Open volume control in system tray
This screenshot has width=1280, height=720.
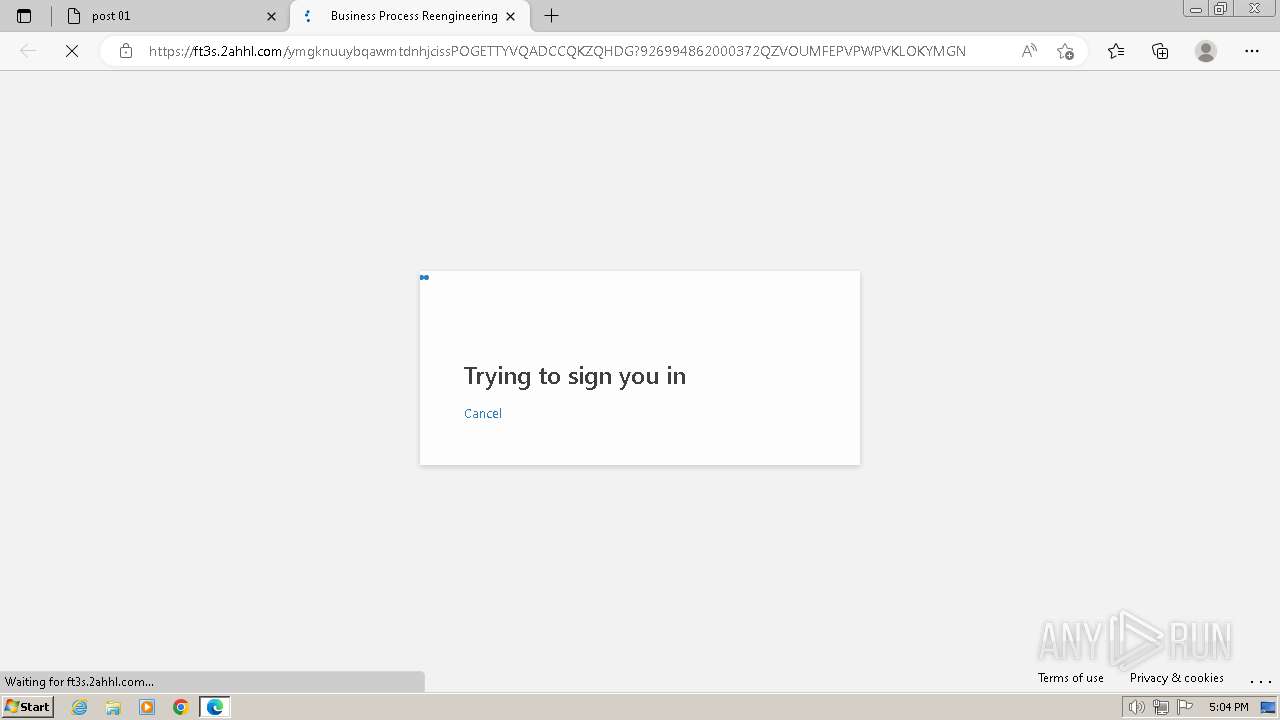pyautogui.click(x=1136, y=707)
